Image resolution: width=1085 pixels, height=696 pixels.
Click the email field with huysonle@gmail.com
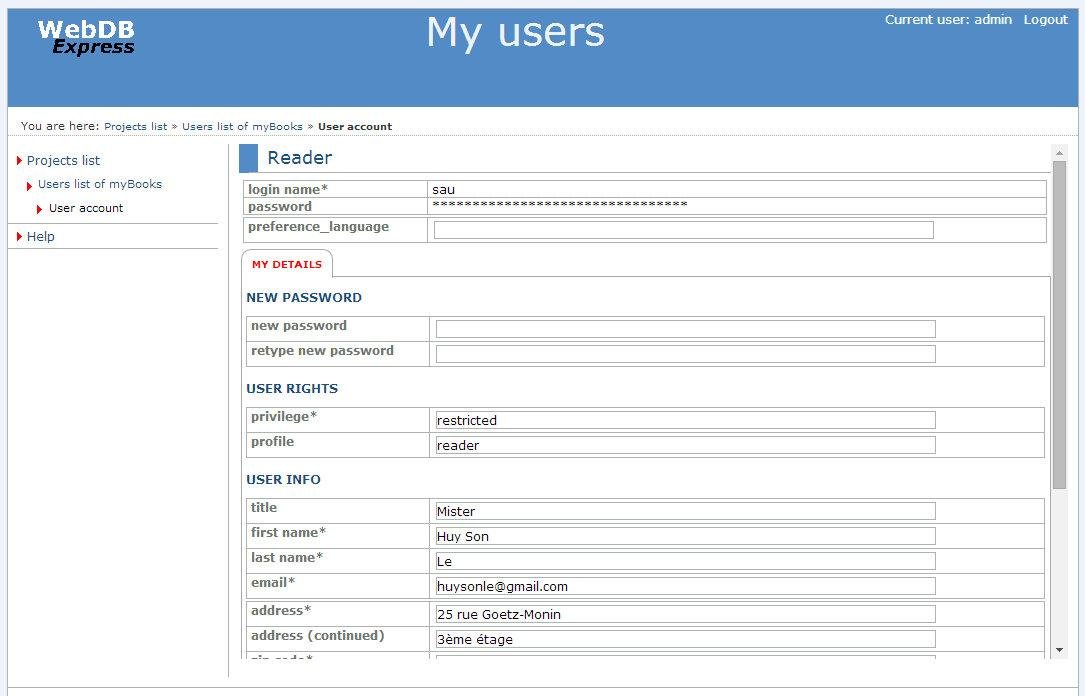(x=685, y=586)
